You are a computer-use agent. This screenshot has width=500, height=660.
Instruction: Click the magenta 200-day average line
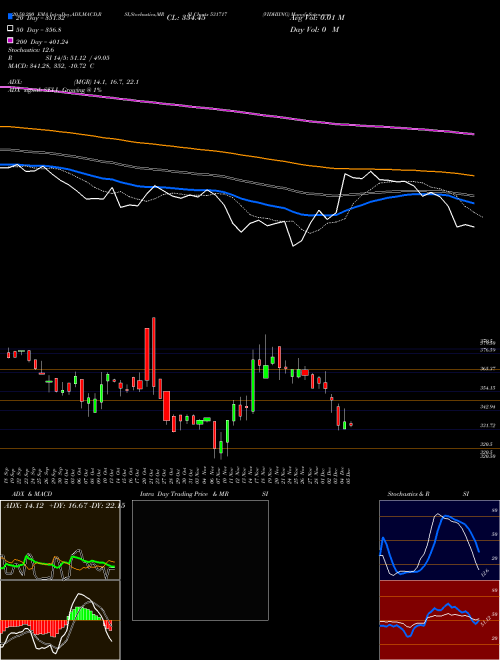coord(236,111)
